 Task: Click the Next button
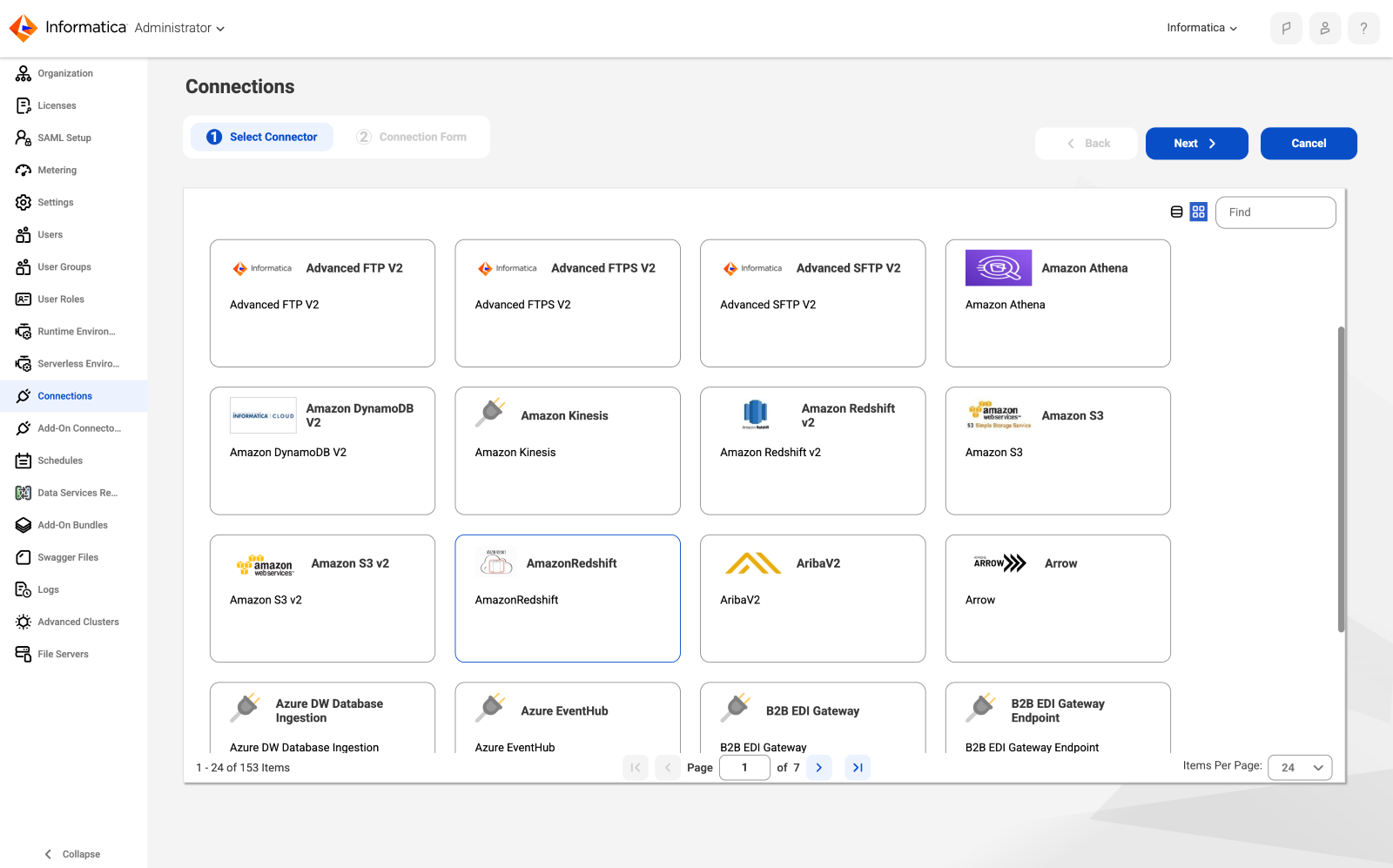point(1196,144)
